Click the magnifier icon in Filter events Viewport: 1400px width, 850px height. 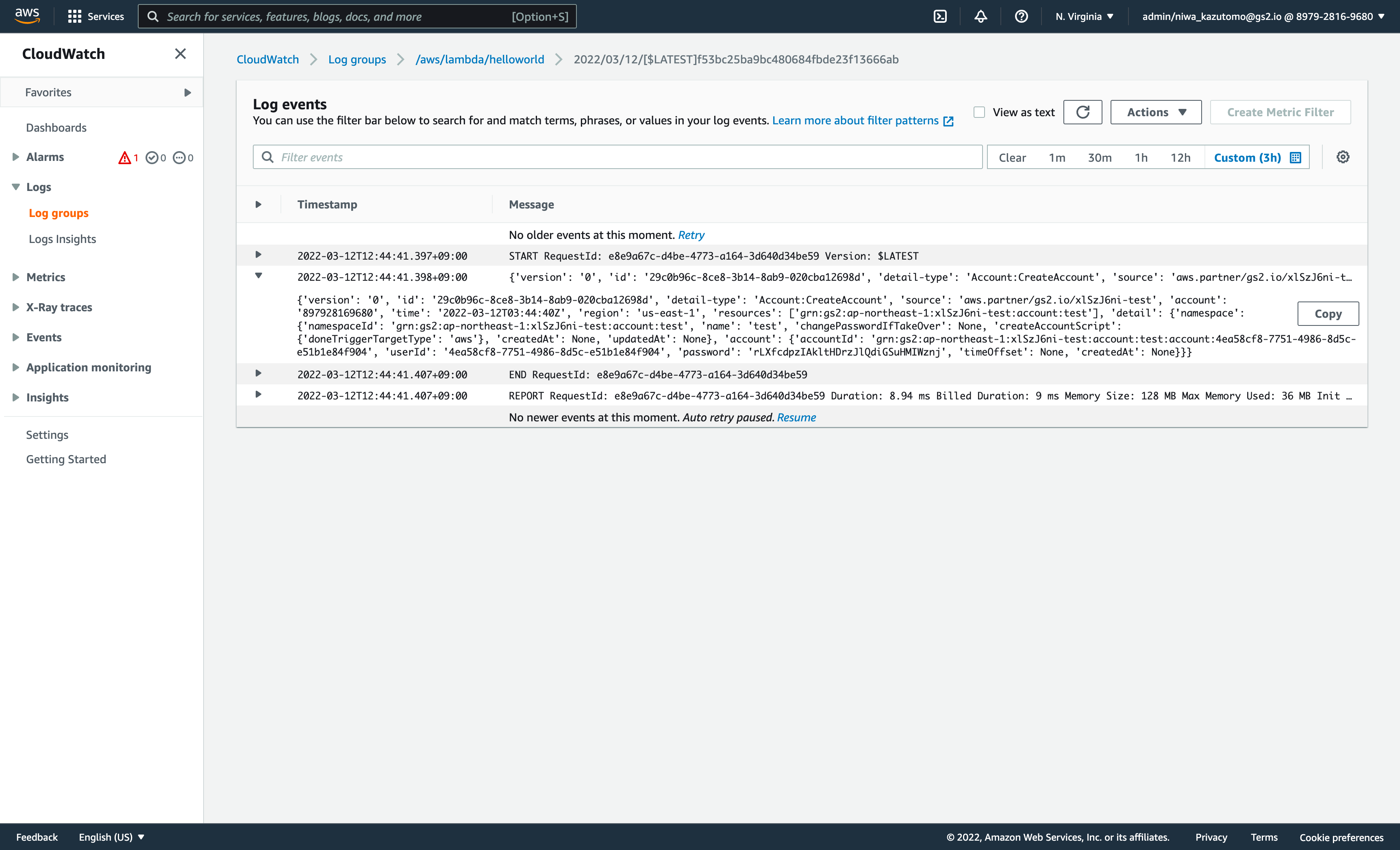coord(267,157)
